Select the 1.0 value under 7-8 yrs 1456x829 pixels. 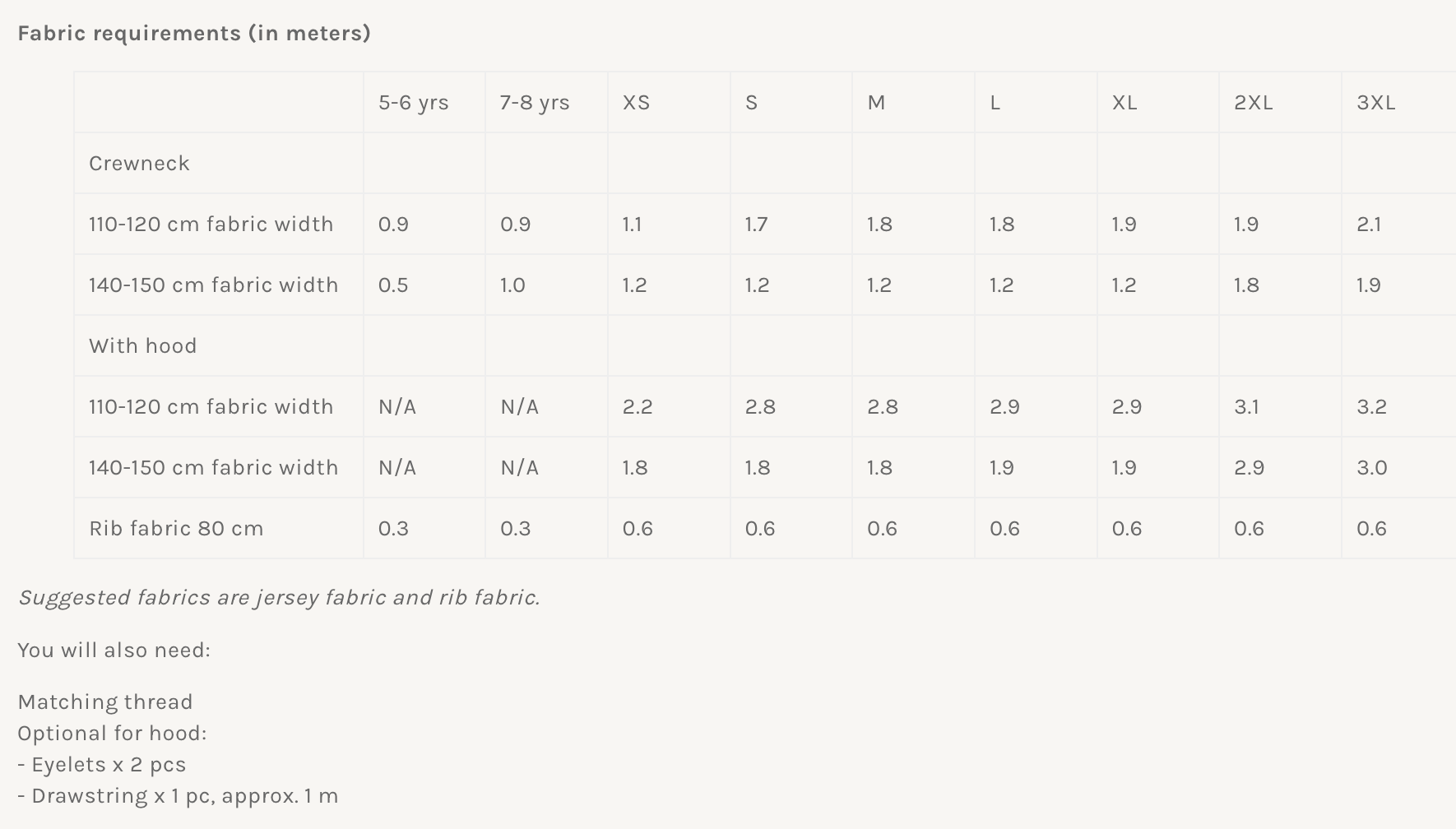pyautogui.click(x=512, y=285)
